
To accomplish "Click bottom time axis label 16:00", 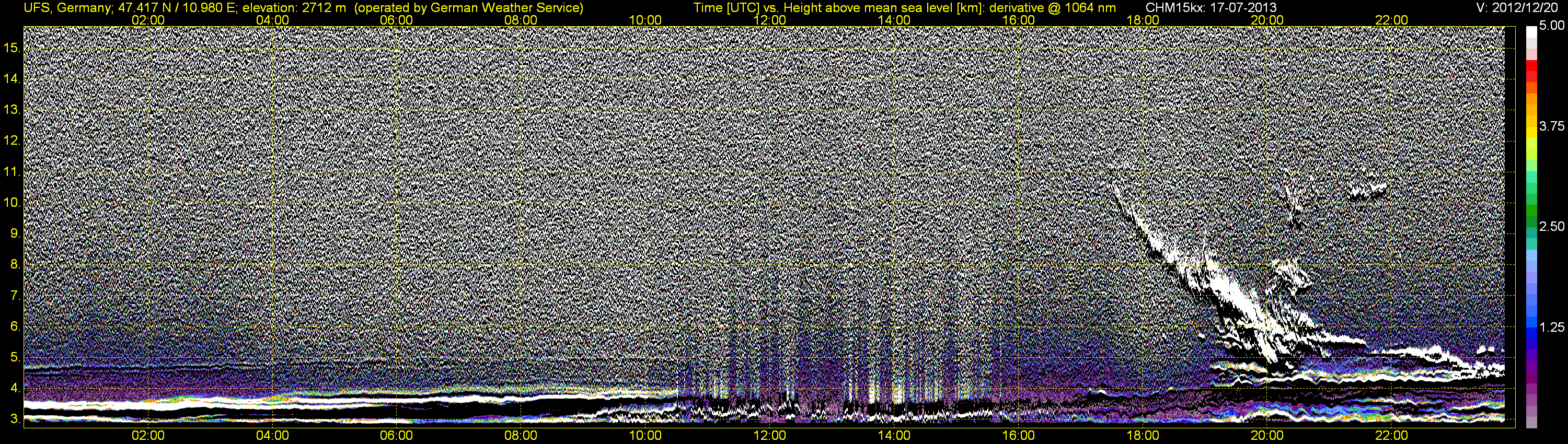I will (x=1018, y=436).
